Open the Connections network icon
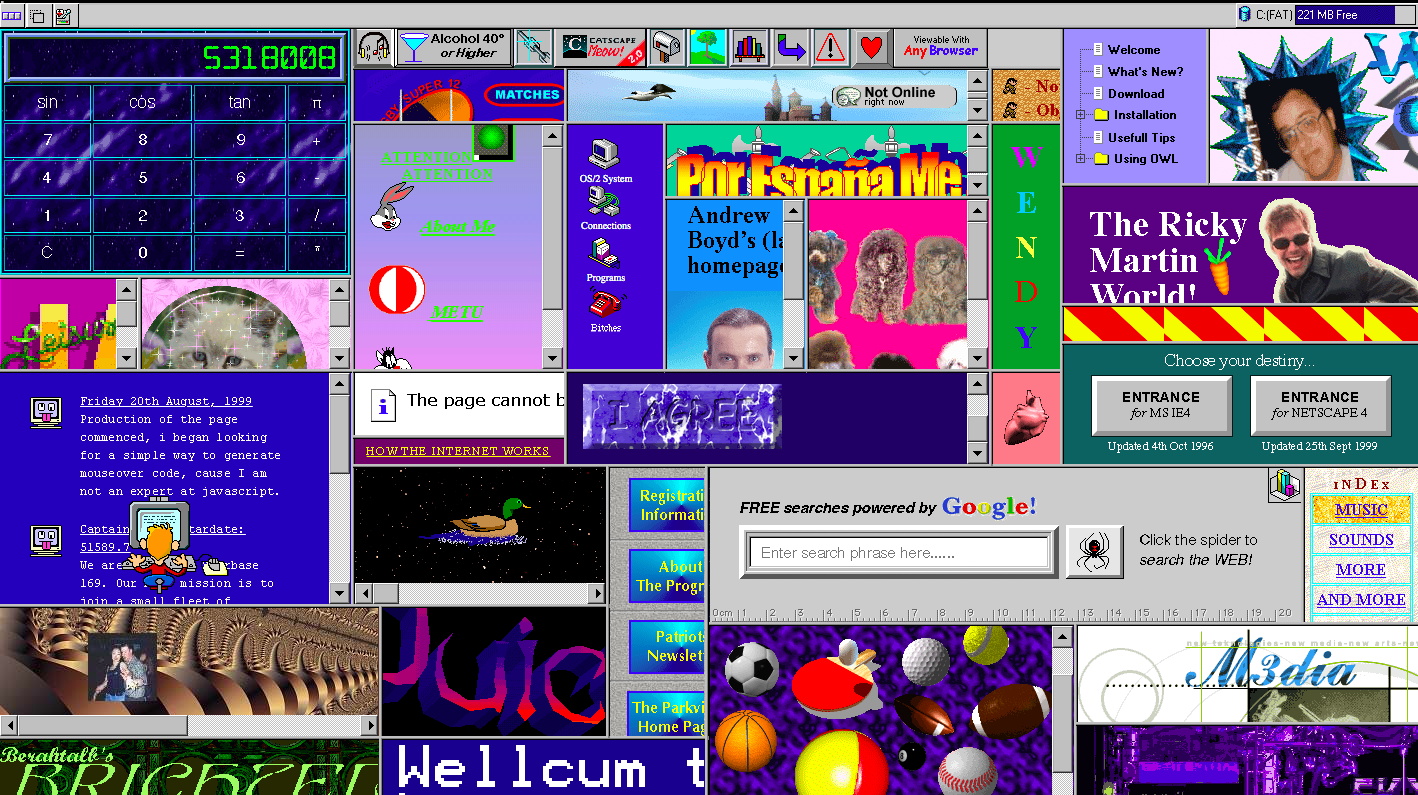 (x=606, y=209)
